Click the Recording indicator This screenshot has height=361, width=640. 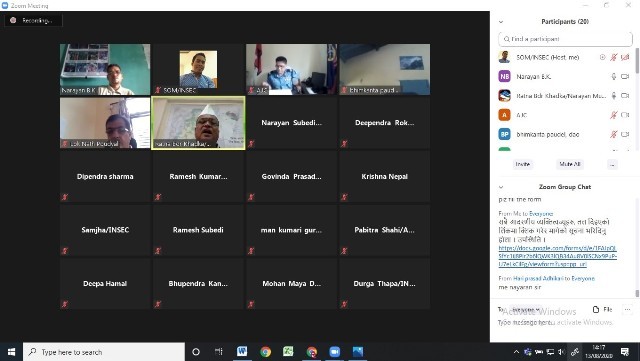click(33, 20)
